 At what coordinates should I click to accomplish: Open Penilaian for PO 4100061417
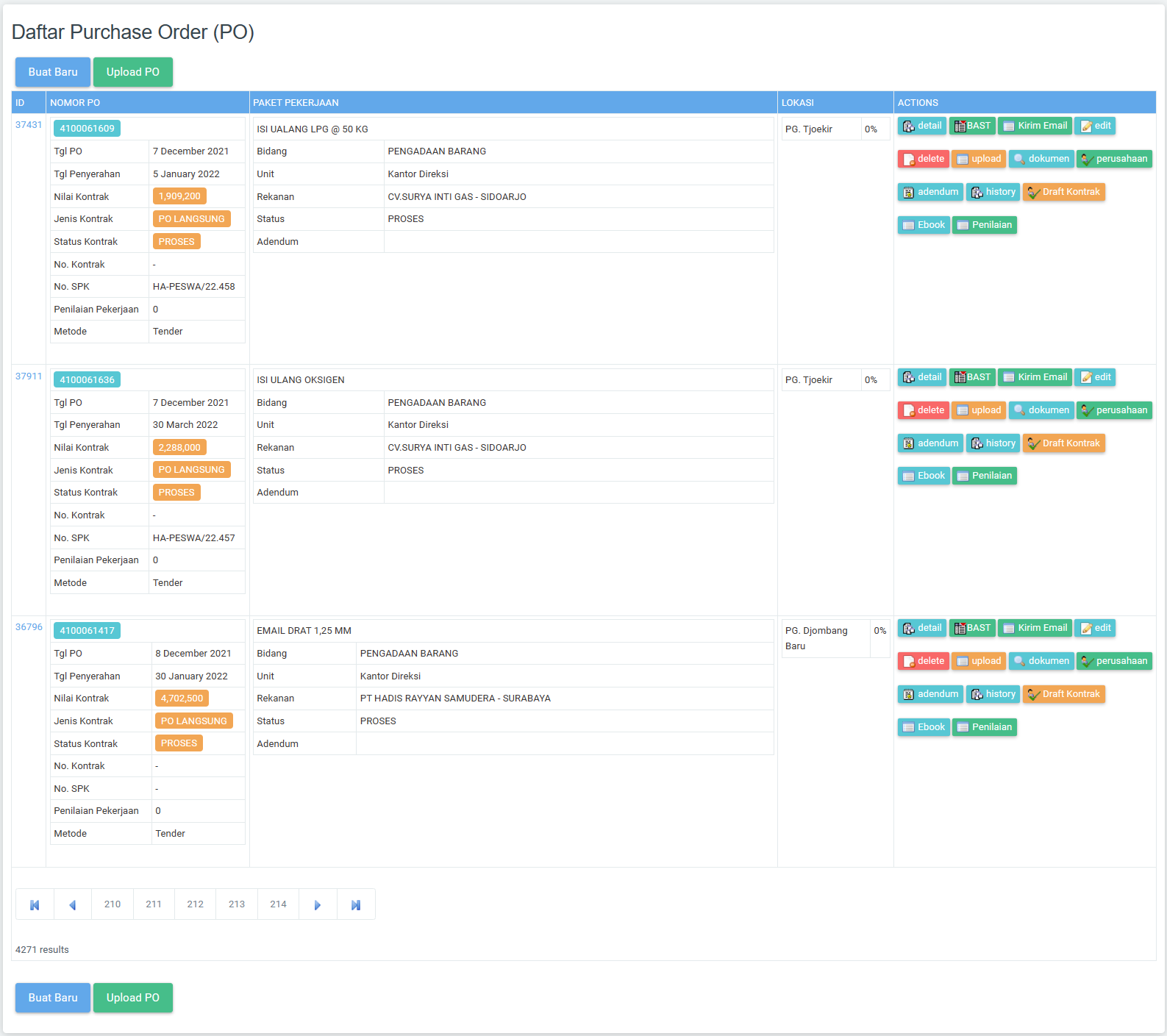click(985, 727)
